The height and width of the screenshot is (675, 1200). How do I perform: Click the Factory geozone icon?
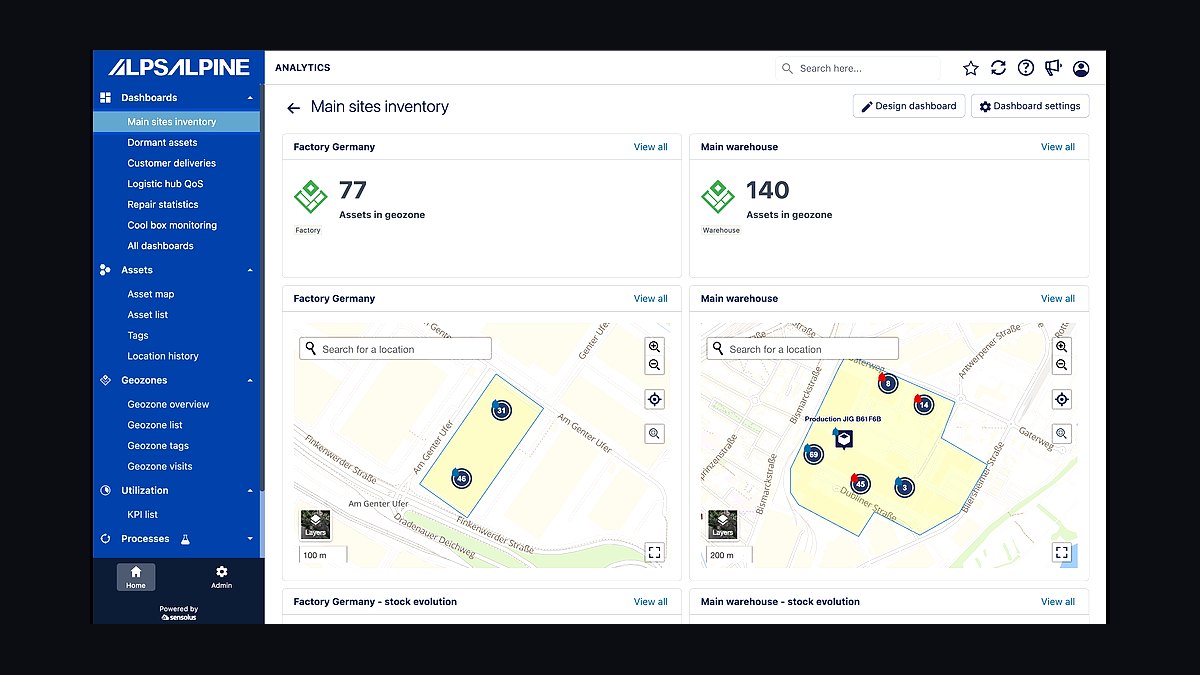point(310,196)
